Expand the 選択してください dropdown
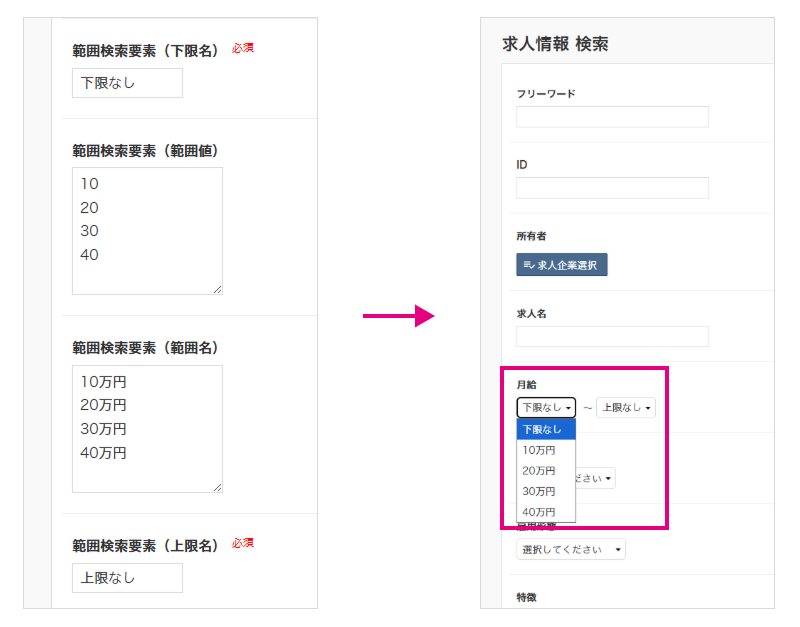 571,550
